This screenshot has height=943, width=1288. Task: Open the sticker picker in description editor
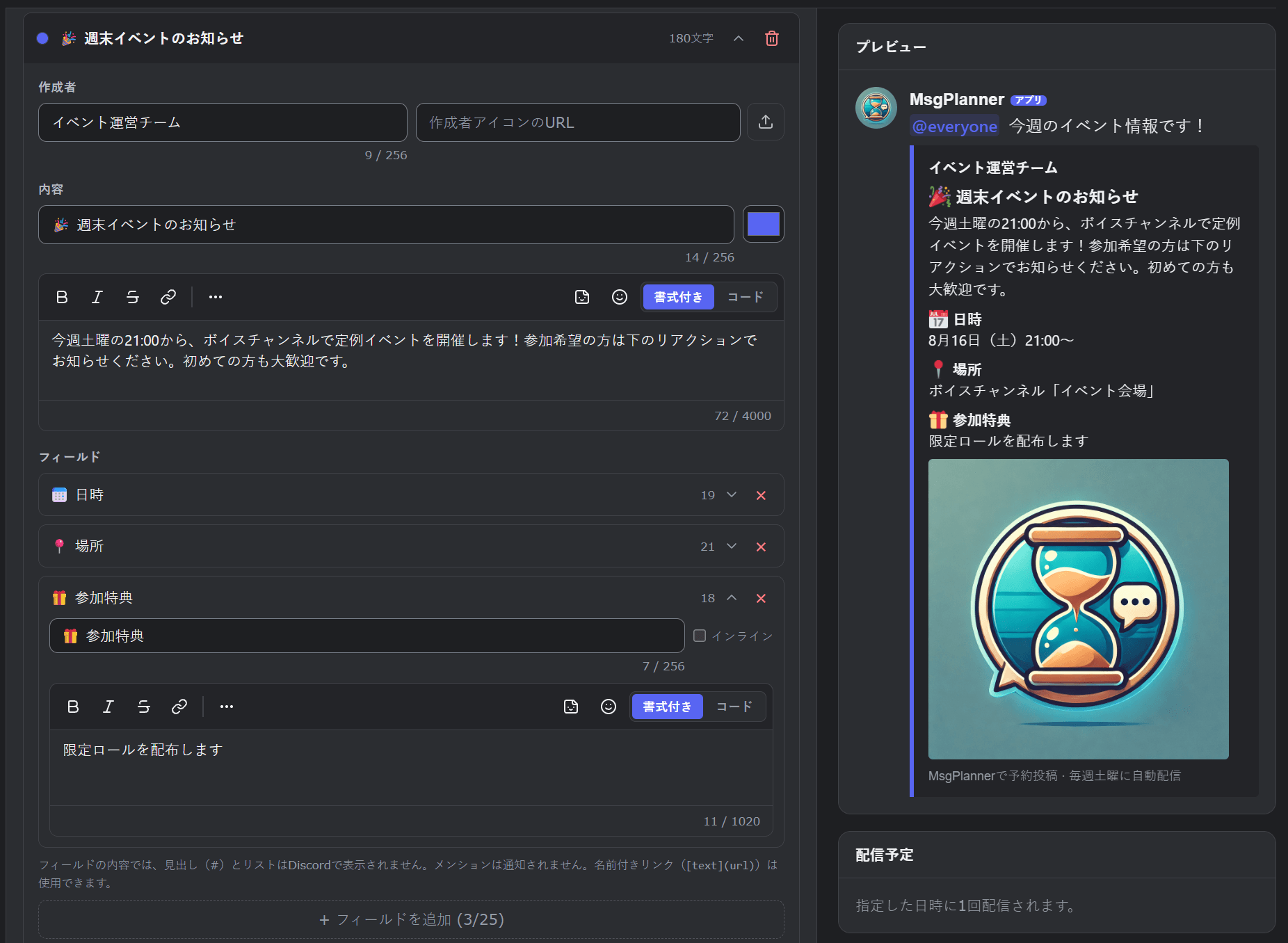click(x=582, y=297)
